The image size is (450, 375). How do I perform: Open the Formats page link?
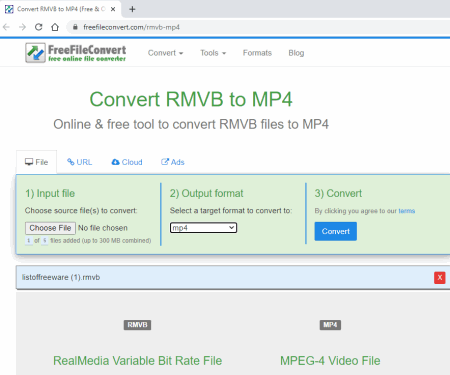point(257,53)
